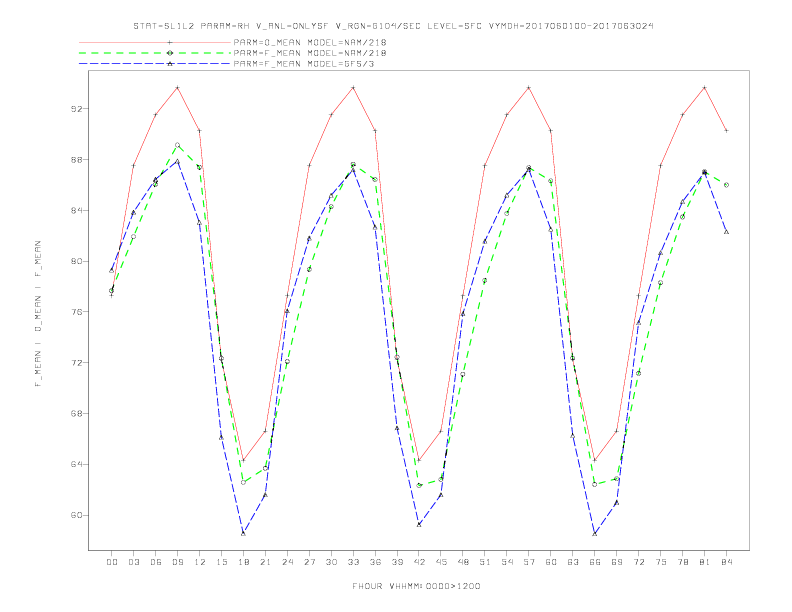Screen dimensions: 792x612
Task: Select the green legend text, PARM=F_MEAN MODEL=NAM/218
Action: point(310,53)
